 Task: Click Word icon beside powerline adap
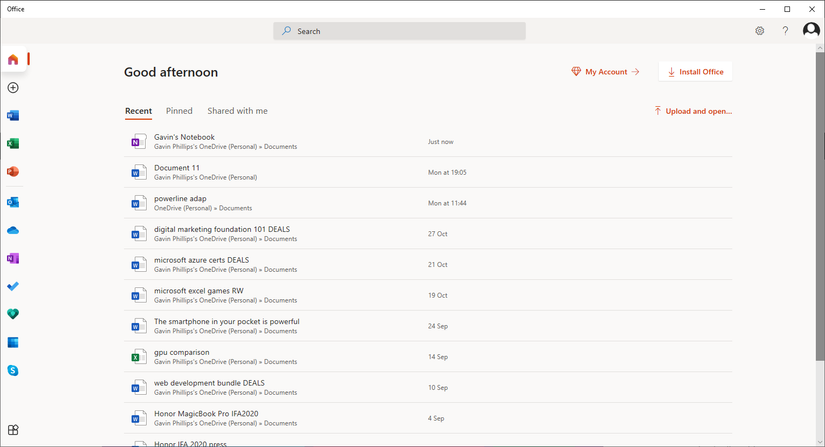pos(138,203)
